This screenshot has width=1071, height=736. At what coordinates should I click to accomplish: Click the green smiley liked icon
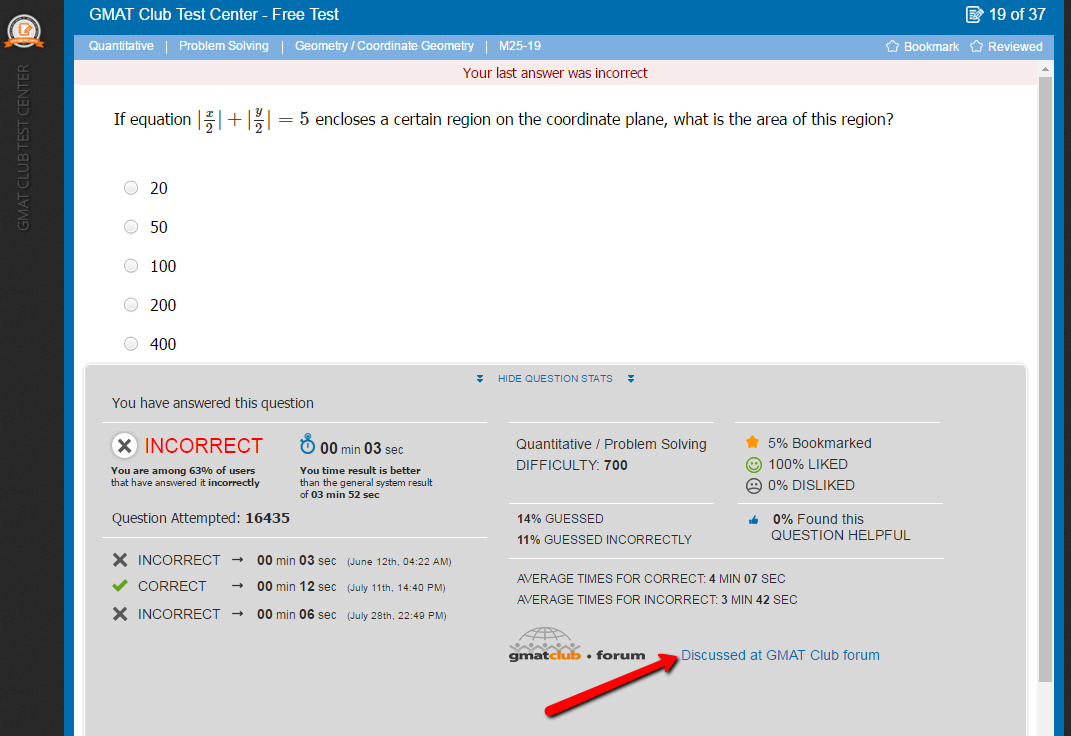(753, 465)
